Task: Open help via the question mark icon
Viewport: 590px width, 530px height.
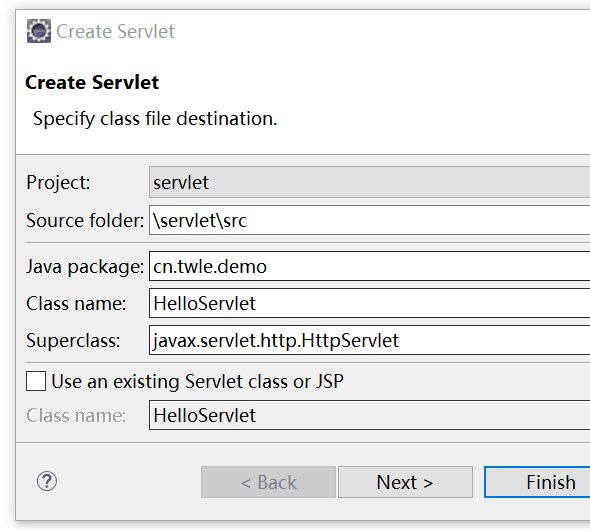Action: click(x=47, y=481)
